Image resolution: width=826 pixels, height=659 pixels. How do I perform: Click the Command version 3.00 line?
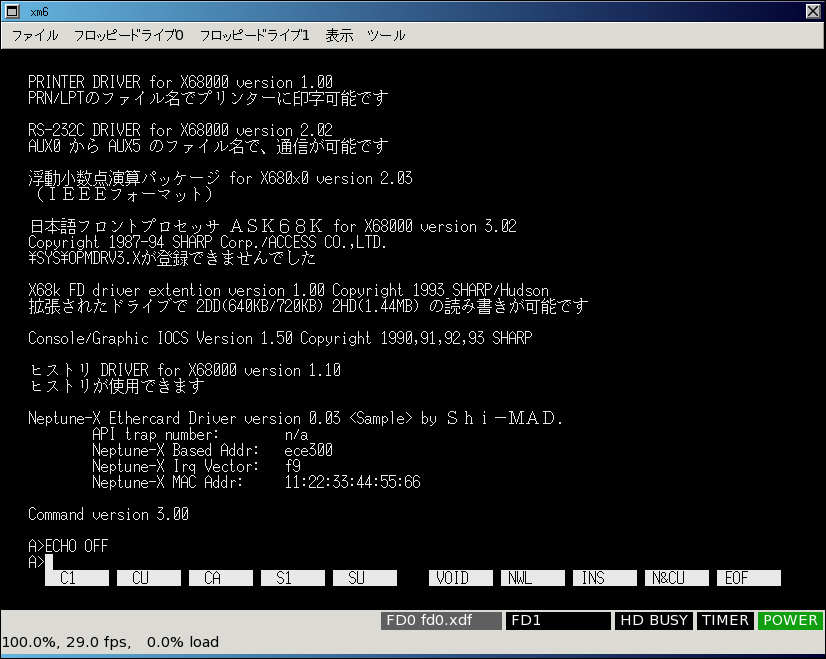[x=109, y=514]
